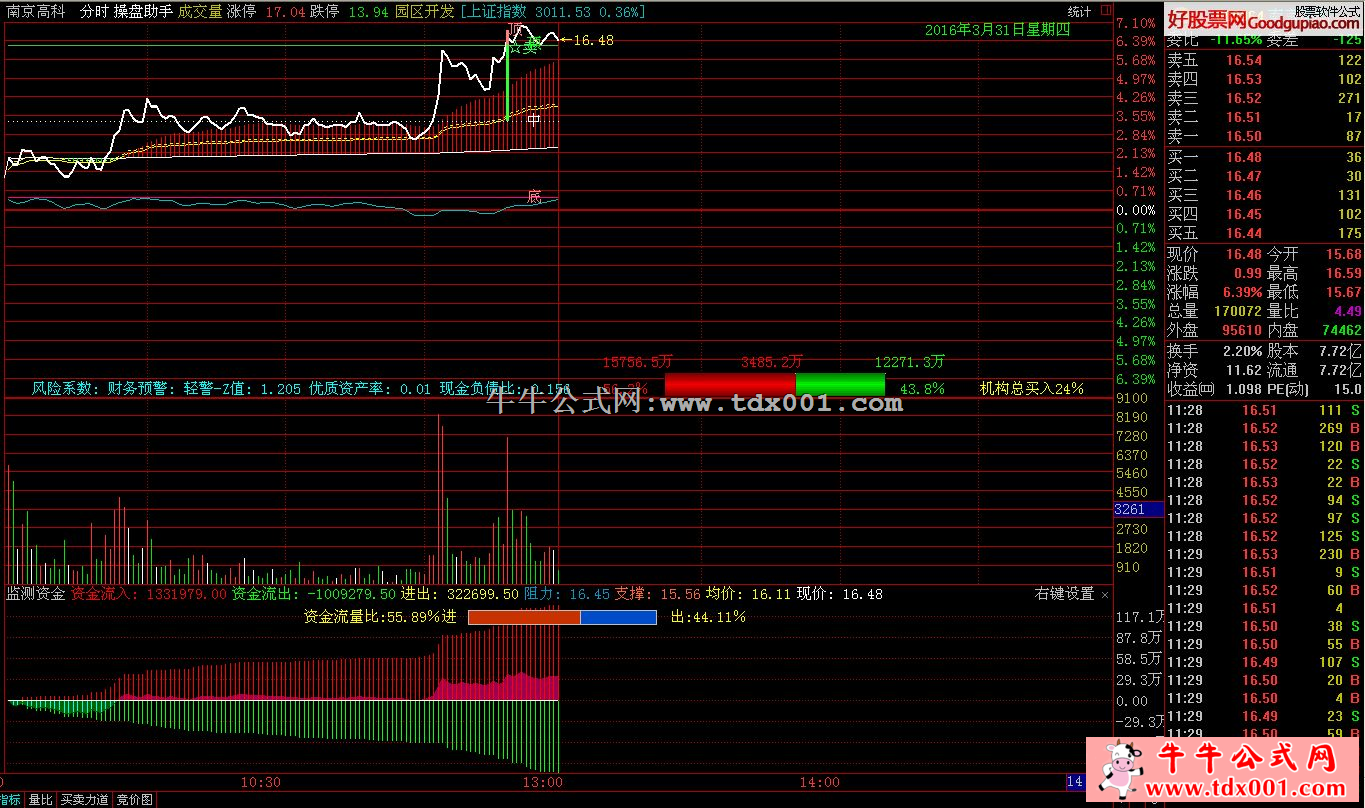This screenshot has width=1365, height=808.
Task: Open the 统计 statistics button
Action: [x=1079, y=11]
